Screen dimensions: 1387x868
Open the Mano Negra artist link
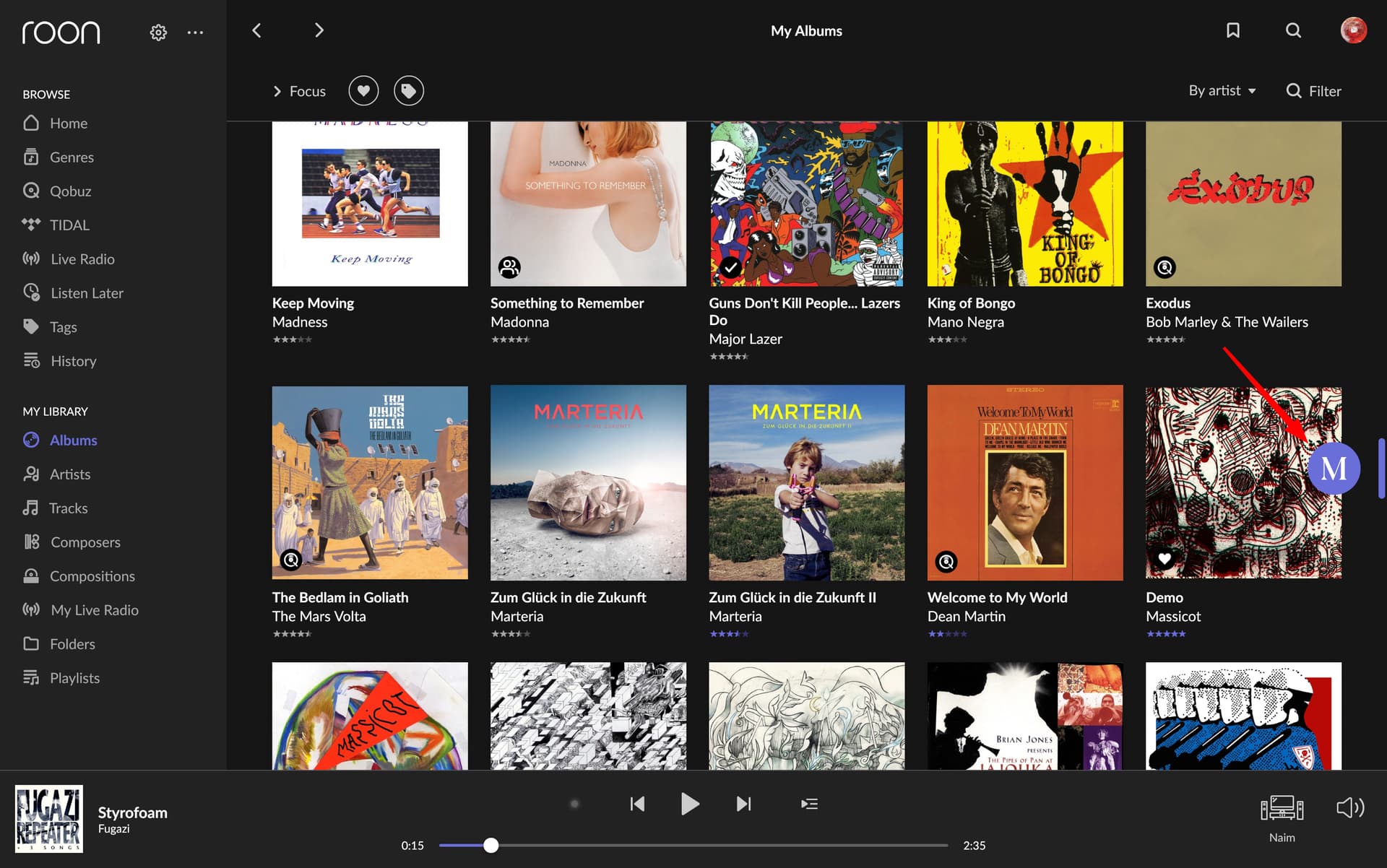965,322
